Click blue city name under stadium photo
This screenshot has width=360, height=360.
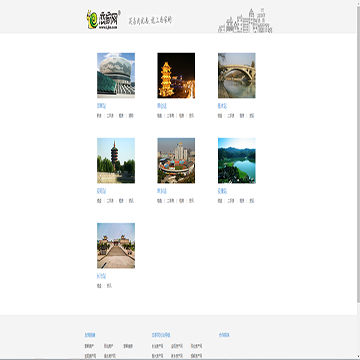162,191
